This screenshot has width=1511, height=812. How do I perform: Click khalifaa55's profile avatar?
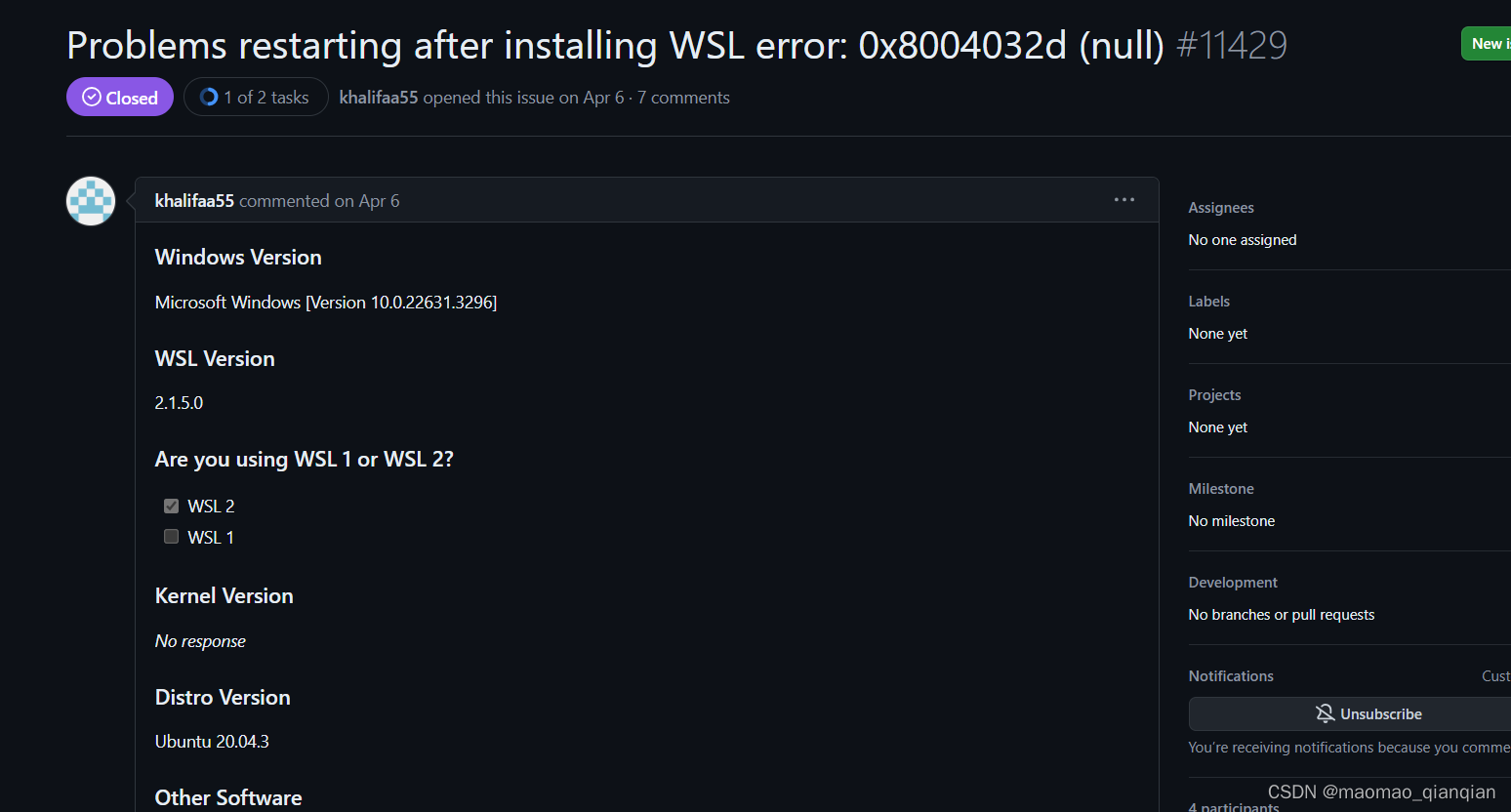90,200
